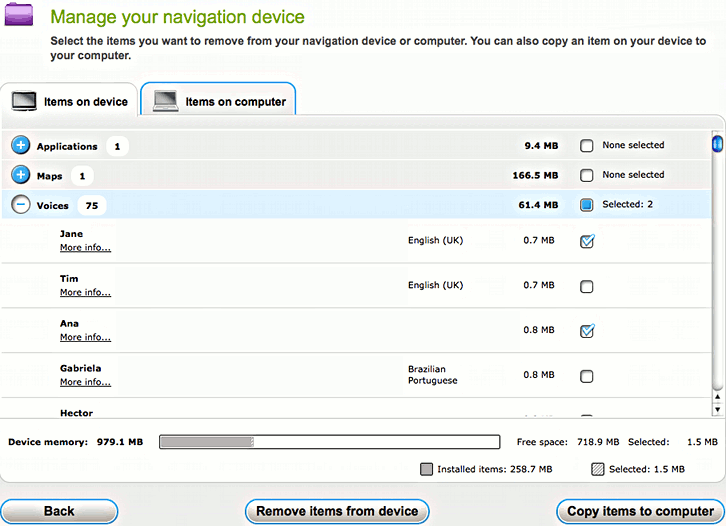Open More info for Ana voice
Screen dimensions: 726x526
85,338
